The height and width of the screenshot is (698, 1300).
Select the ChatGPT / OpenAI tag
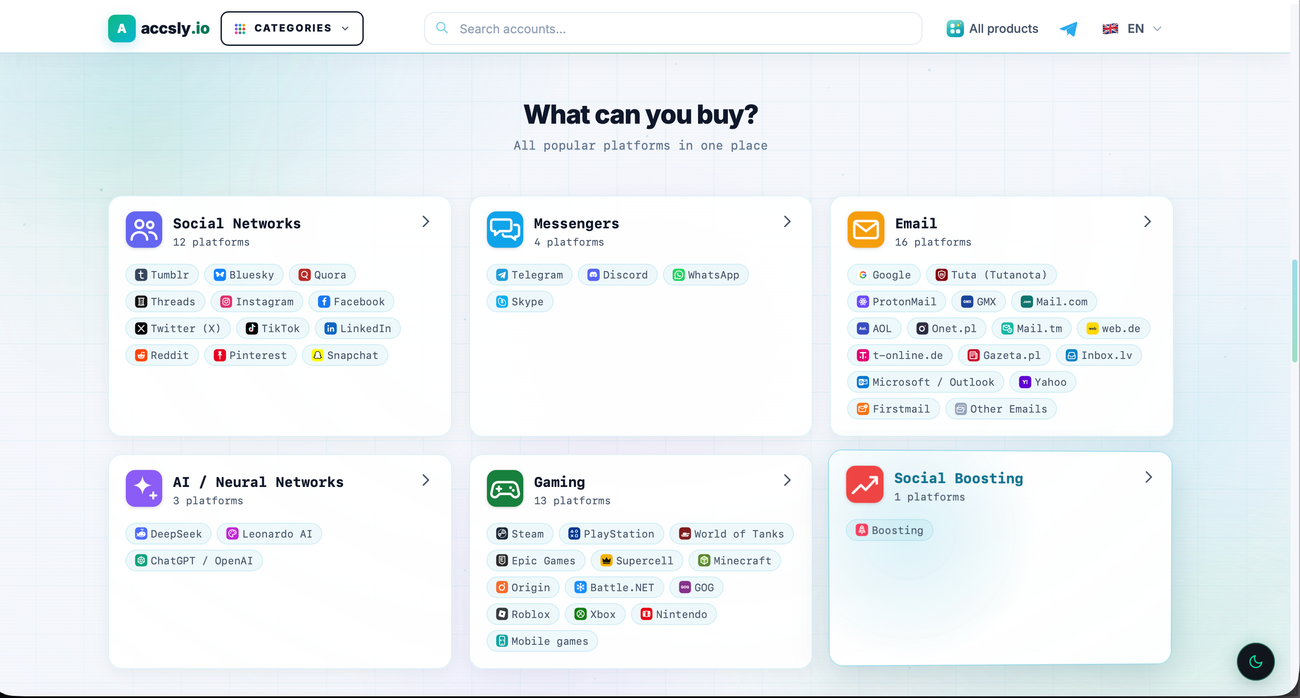click(194, 561)
